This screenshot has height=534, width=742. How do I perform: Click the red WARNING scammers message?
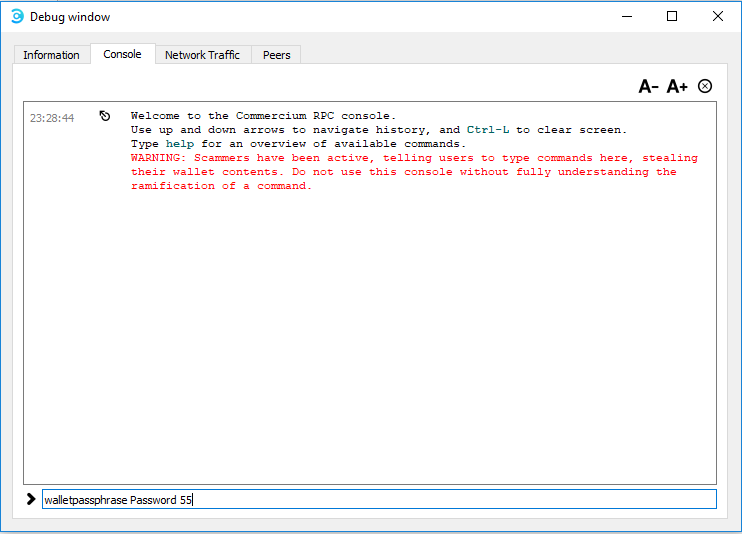tap(415, 172)
